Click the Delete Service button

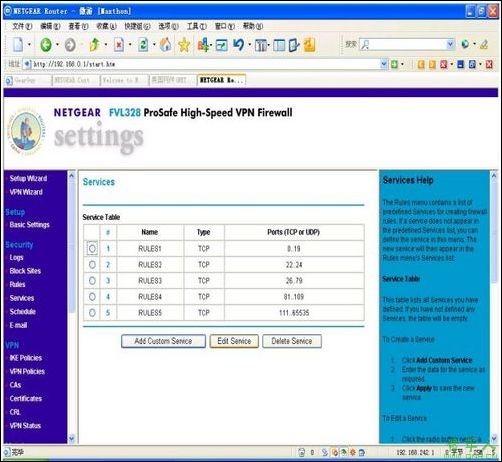click(x=292, y=341)
